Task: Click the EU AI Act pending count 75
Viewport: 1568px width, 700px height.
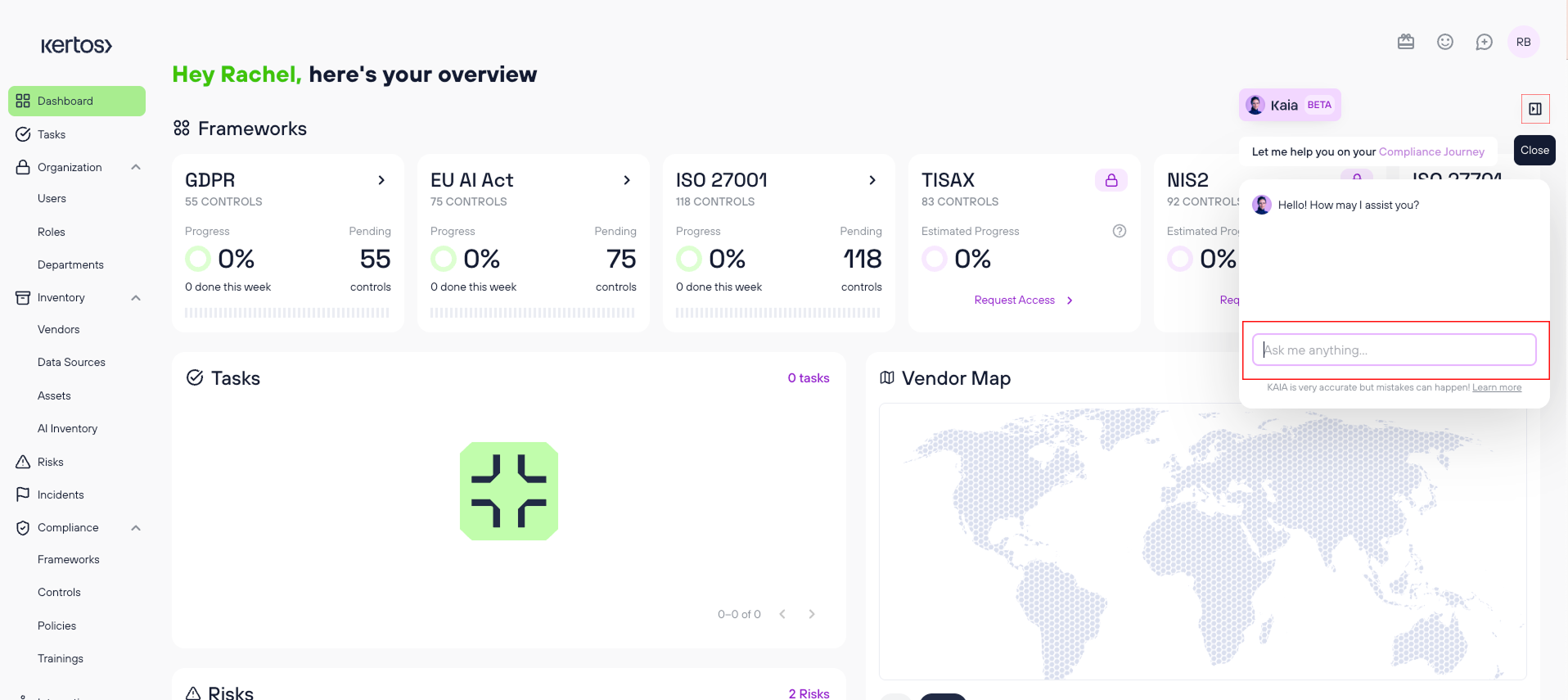Action: coord(621,259)
